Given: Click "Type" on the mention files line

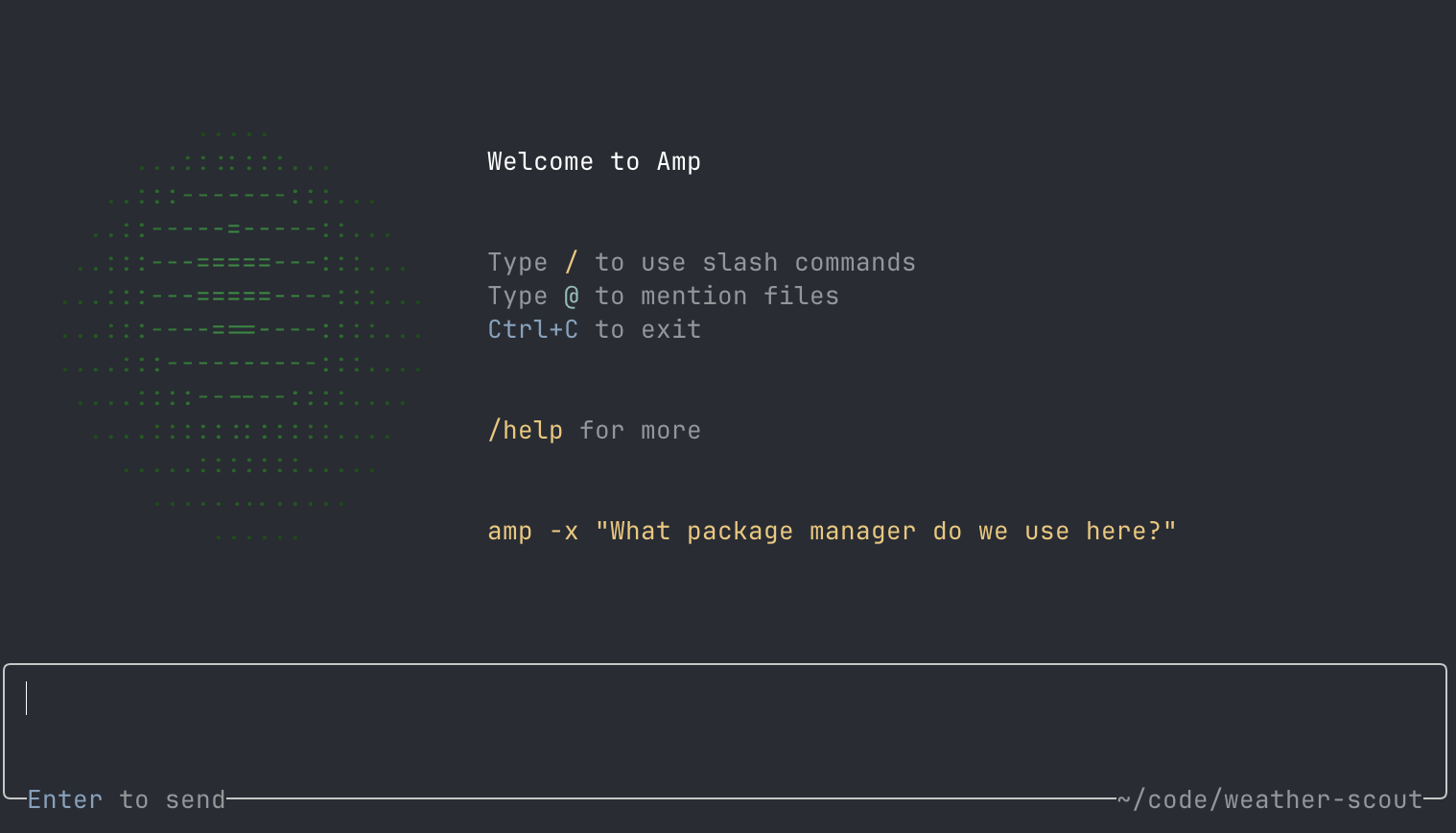Looking at the screenshot, I should click(518, 297).
